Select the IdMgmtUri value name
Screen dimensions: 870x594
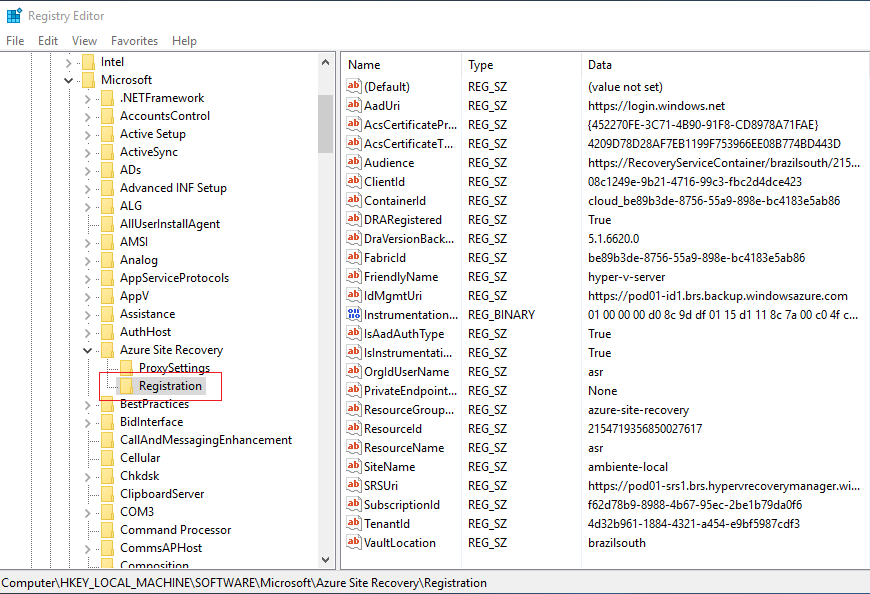pos(393,296)
